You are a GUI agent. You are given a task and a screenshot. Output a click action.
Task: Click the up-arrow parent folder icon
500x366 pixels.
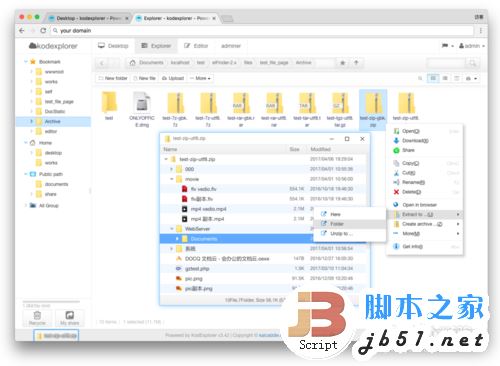point(356,63)
